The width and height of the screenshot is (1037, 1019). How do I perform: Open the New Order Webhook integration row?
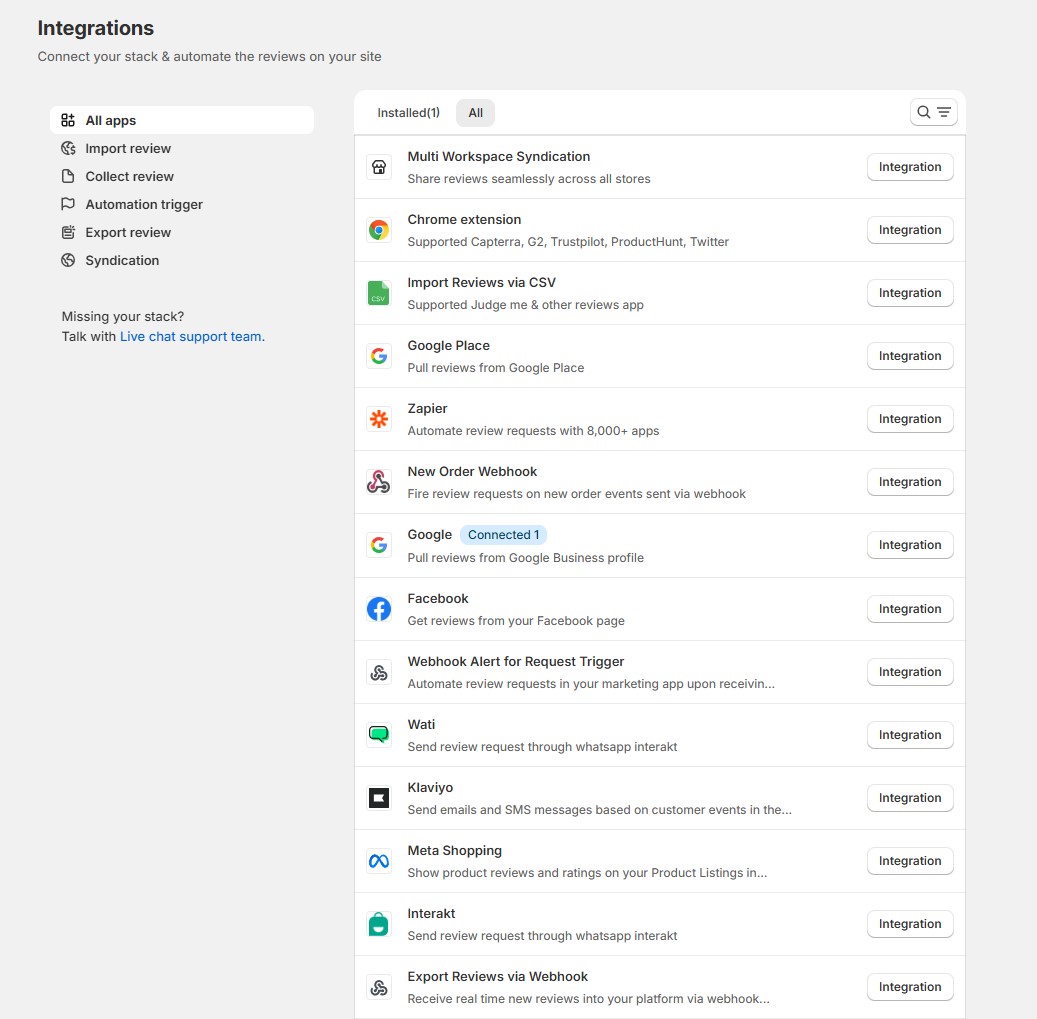472,471
